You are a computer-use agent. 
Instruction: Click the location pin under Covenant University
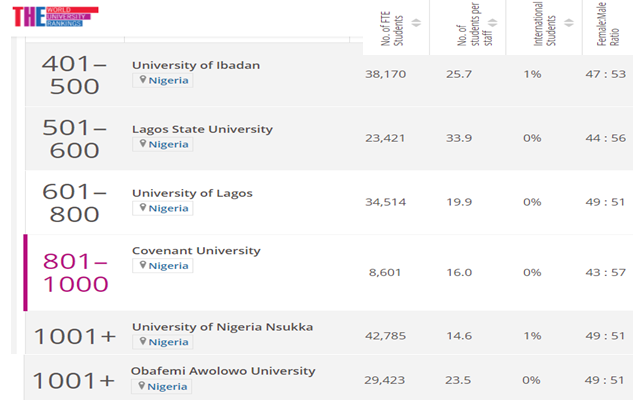[x=143, y=266]
